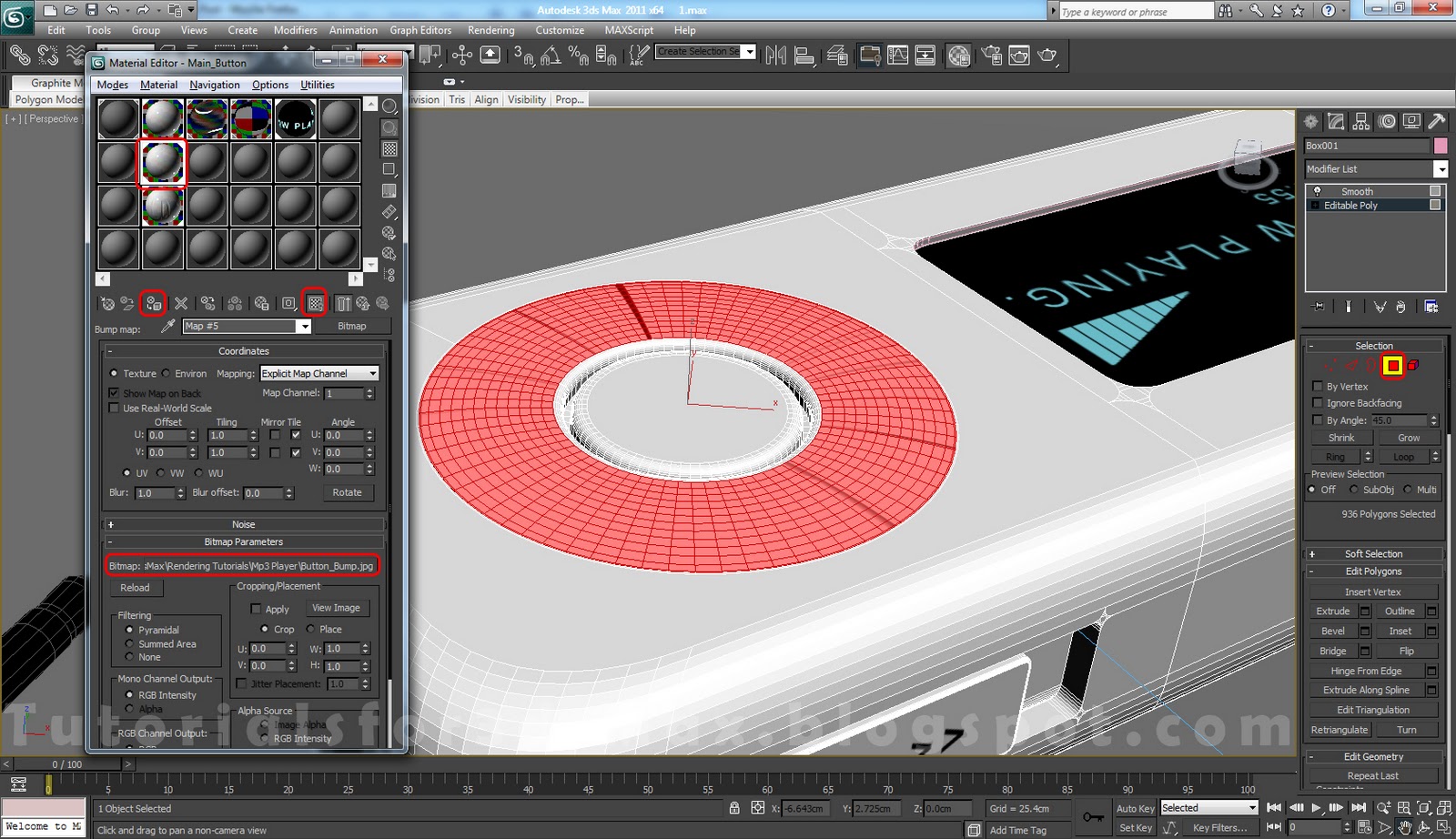
Task: Open the Explicit Map Channel dropdown
Action: pyautogui.click(x=318, y=373)
